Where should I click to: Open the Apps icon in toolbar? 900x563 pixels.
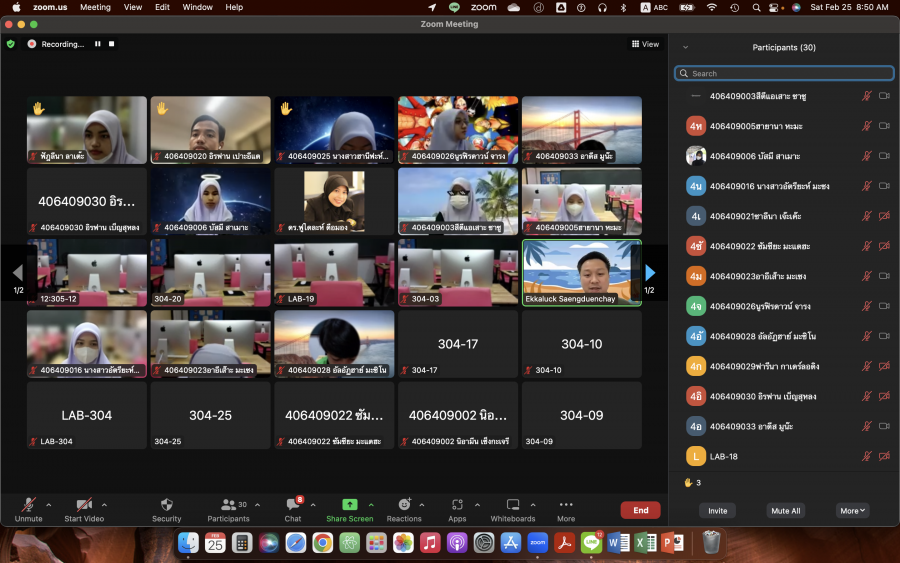pyautogui.click(x=457, y=505)
